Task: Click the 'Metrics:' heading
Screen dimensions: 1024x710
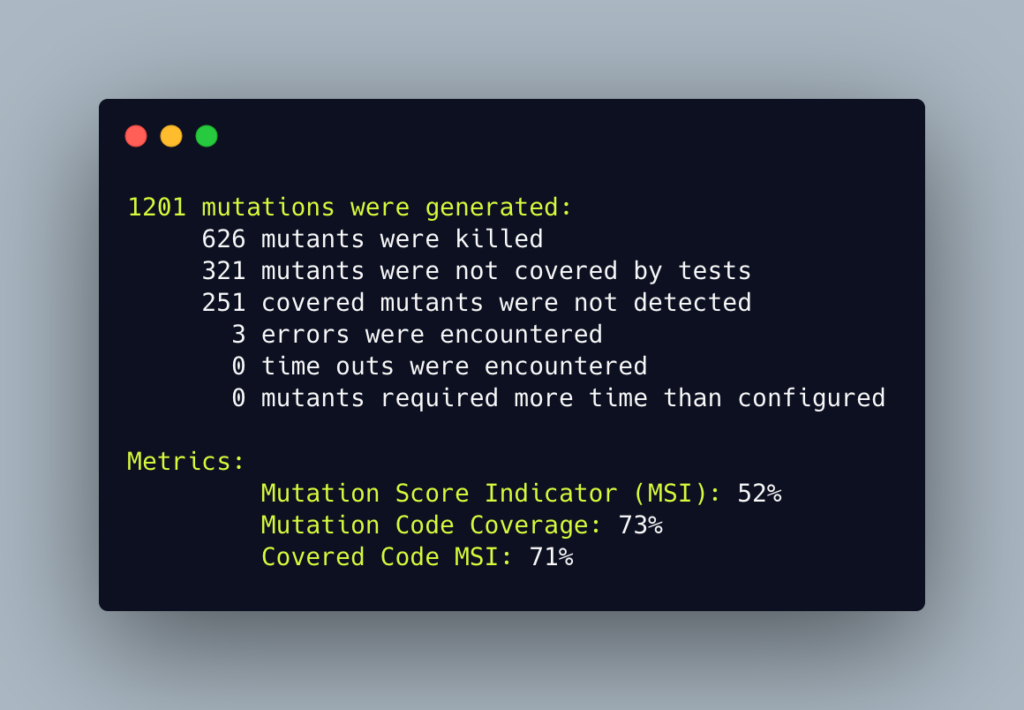Action: pos(185,462)
